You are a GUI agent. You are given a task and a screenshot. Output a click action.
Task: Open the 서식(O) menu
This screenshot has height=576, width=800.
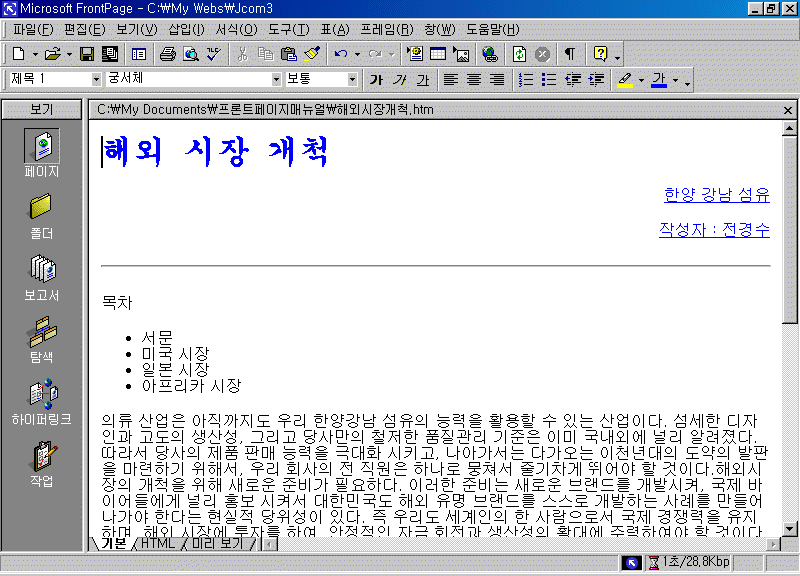[x=236, y=30]
